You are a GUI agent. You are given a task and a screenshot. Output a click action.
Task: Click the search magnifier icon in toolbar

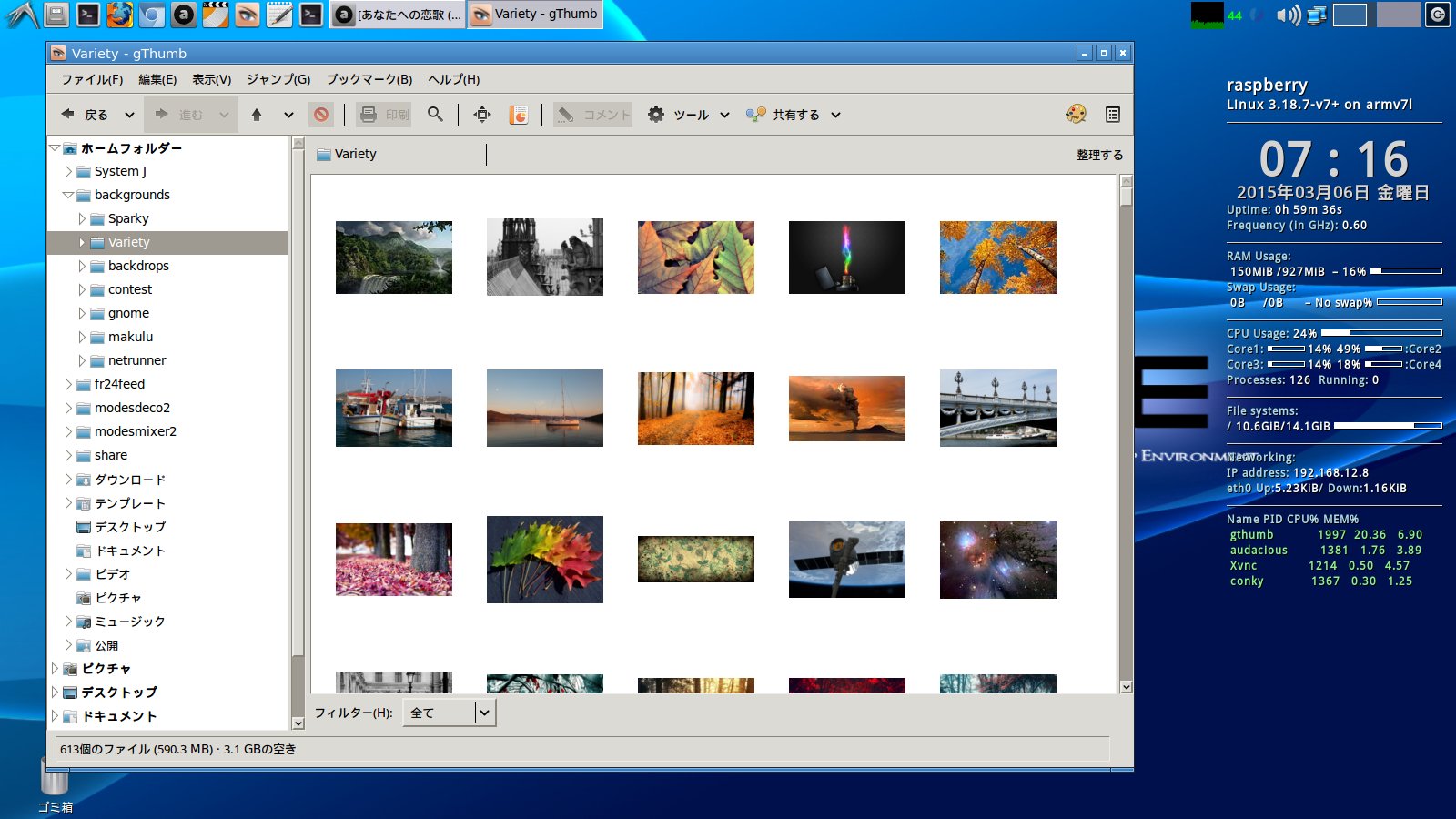click(435, 115)
